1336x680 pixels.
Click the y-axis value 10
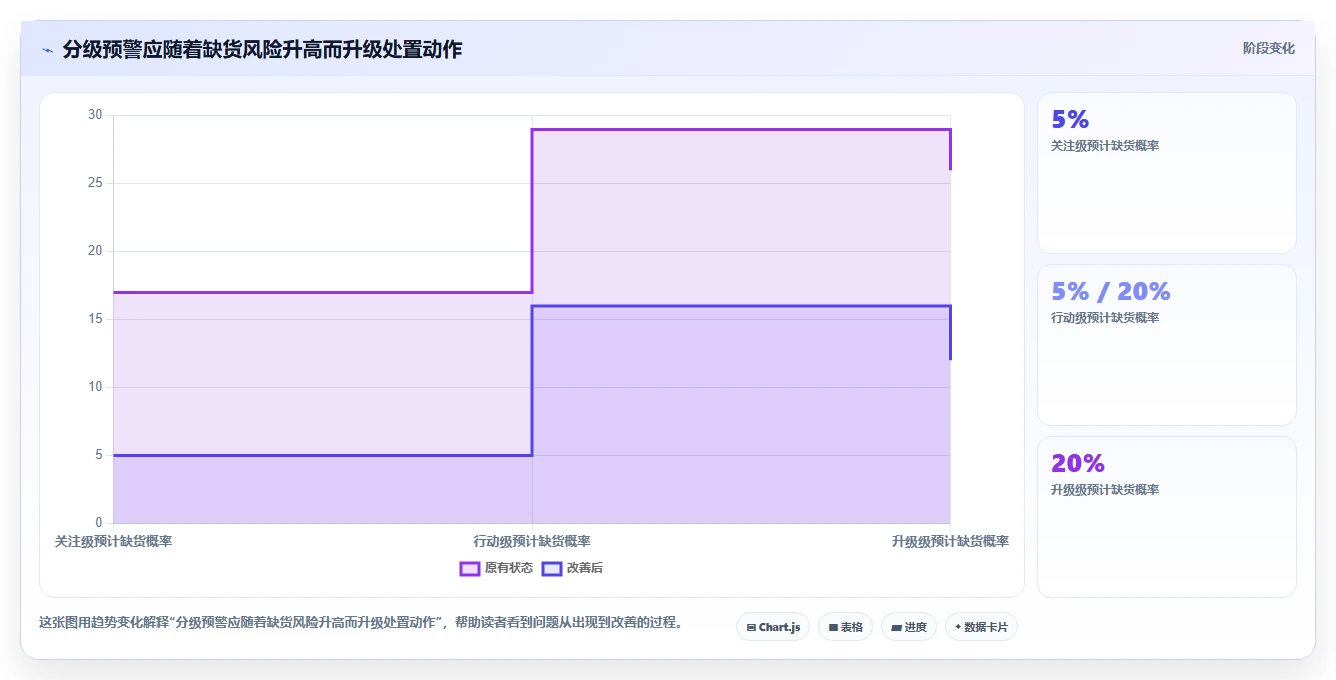(95, 387)
